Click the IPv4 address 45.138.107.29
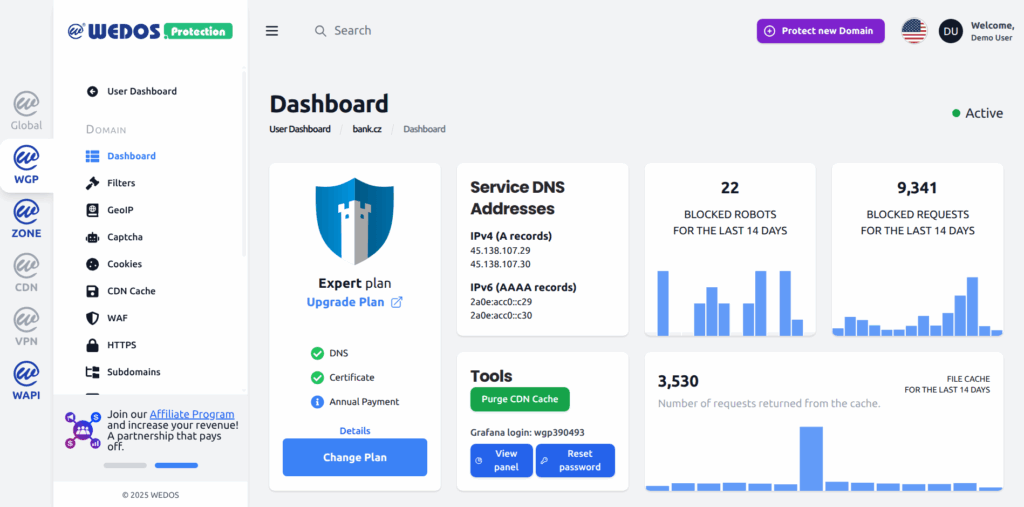The height and width of the screenshot is (507, 1024). tap(500, 251)
